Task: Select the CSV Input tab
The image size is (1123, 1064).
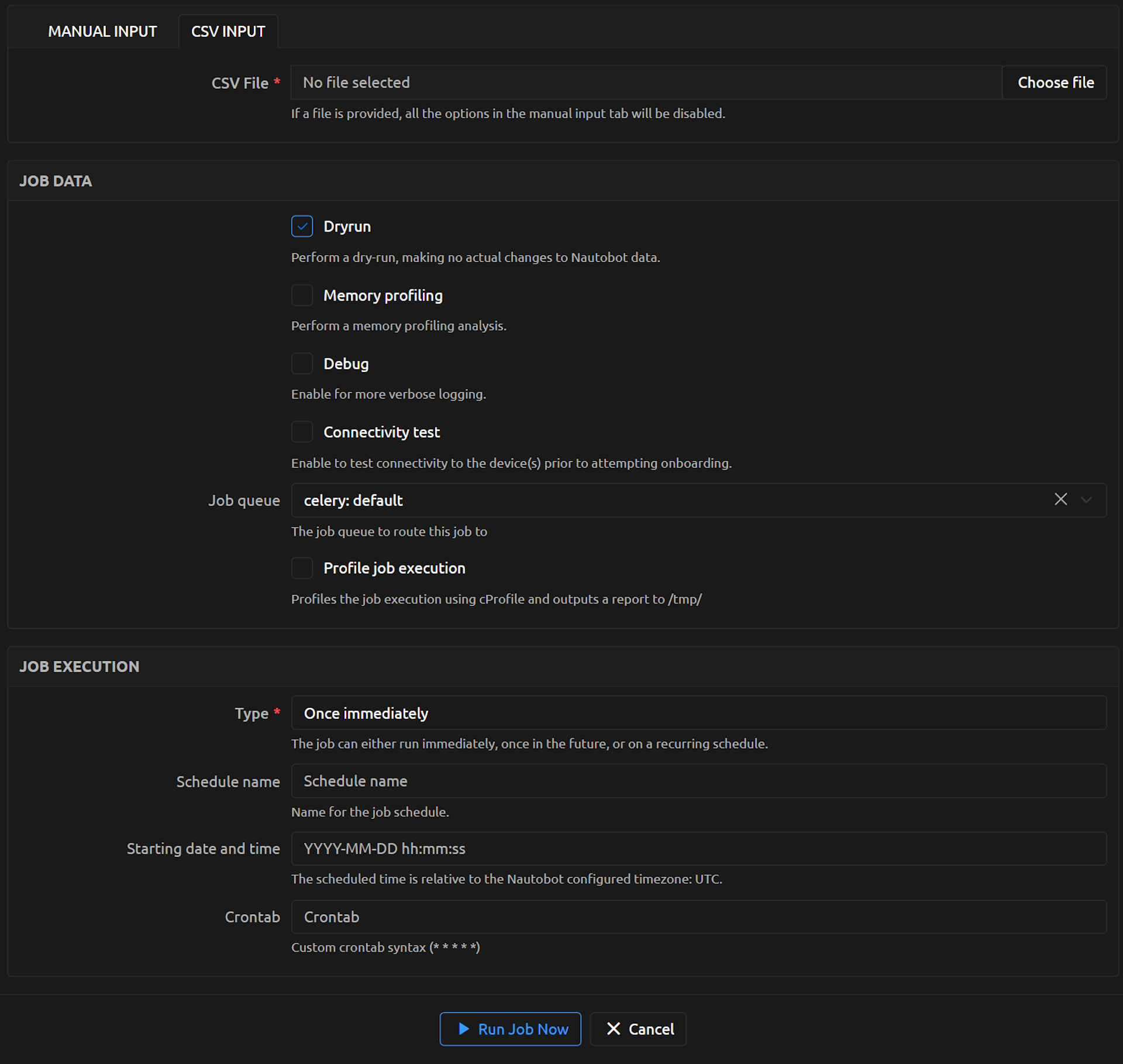Action: click(228, 32)
